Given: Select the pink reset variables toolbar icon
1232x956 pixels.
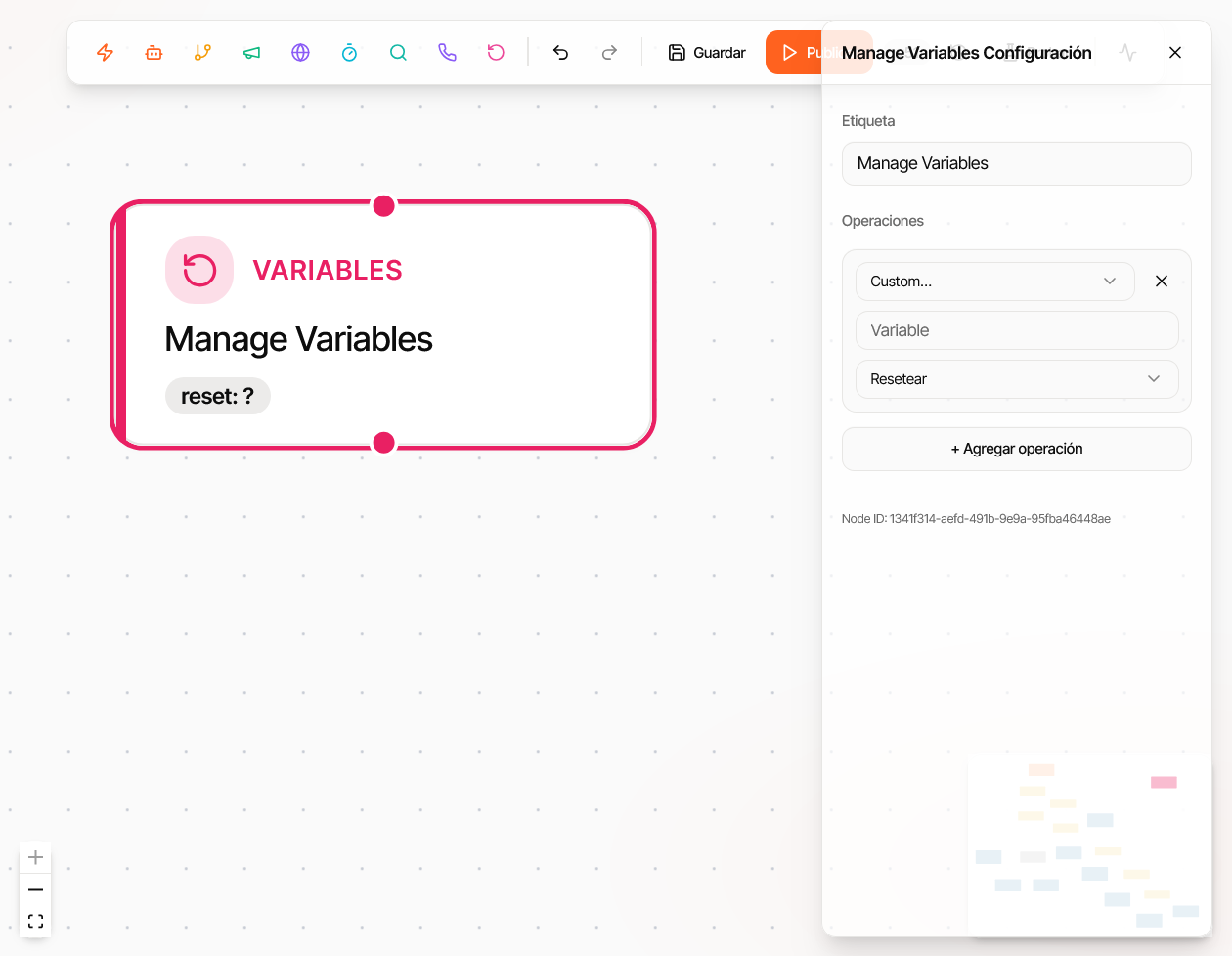Looking at the screenshot, I should 496,53.
